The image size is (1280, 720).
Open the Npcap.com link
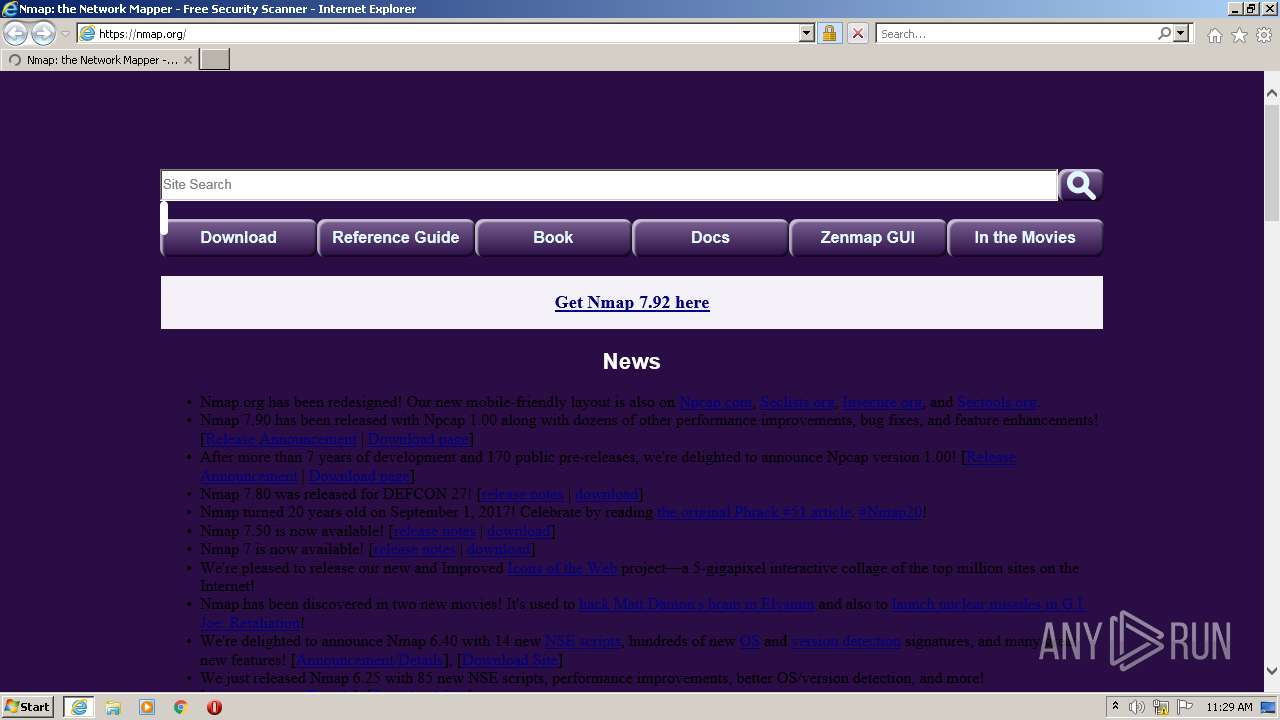(715, 402)
